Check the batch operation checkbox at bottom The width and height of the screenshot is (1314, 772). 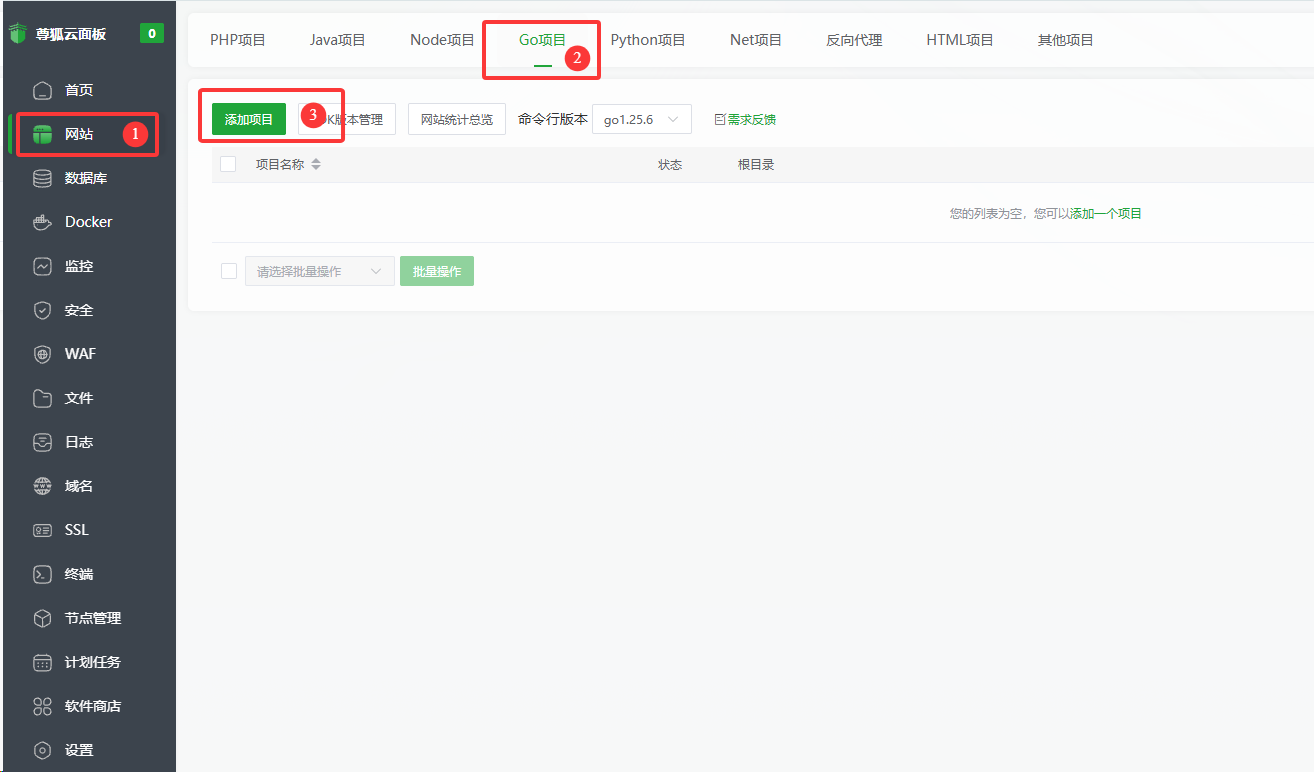point(228,270)
